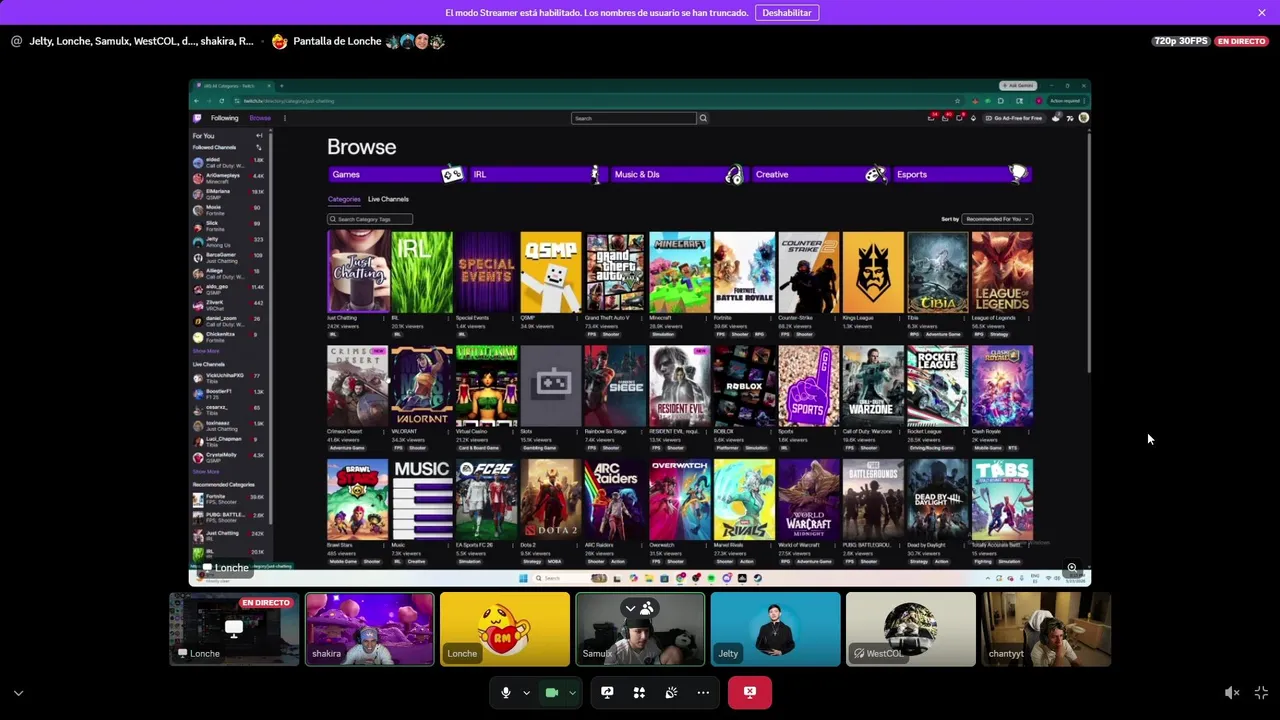This screenshot has width=1280, height=720.
Task: Open the more options ellipsis in call bar
Action: (703, 693)
